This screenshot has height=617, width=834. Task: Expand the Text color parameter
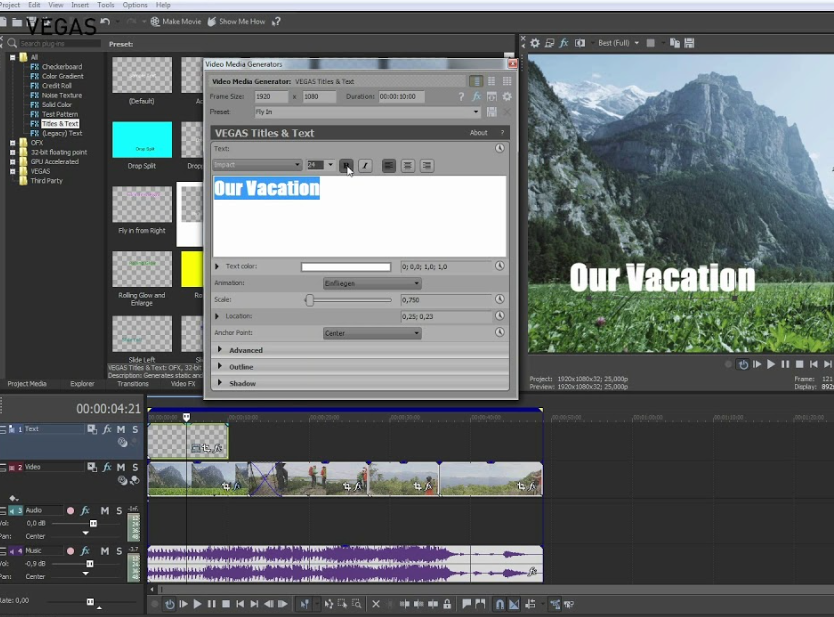[x=216, y=266]
